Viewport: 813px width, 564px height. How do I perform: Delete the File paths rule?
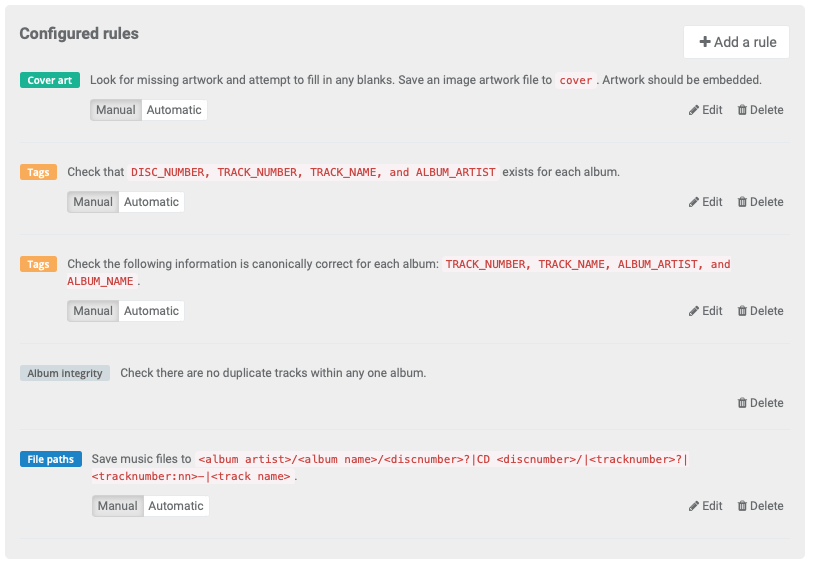click(760, 506)
